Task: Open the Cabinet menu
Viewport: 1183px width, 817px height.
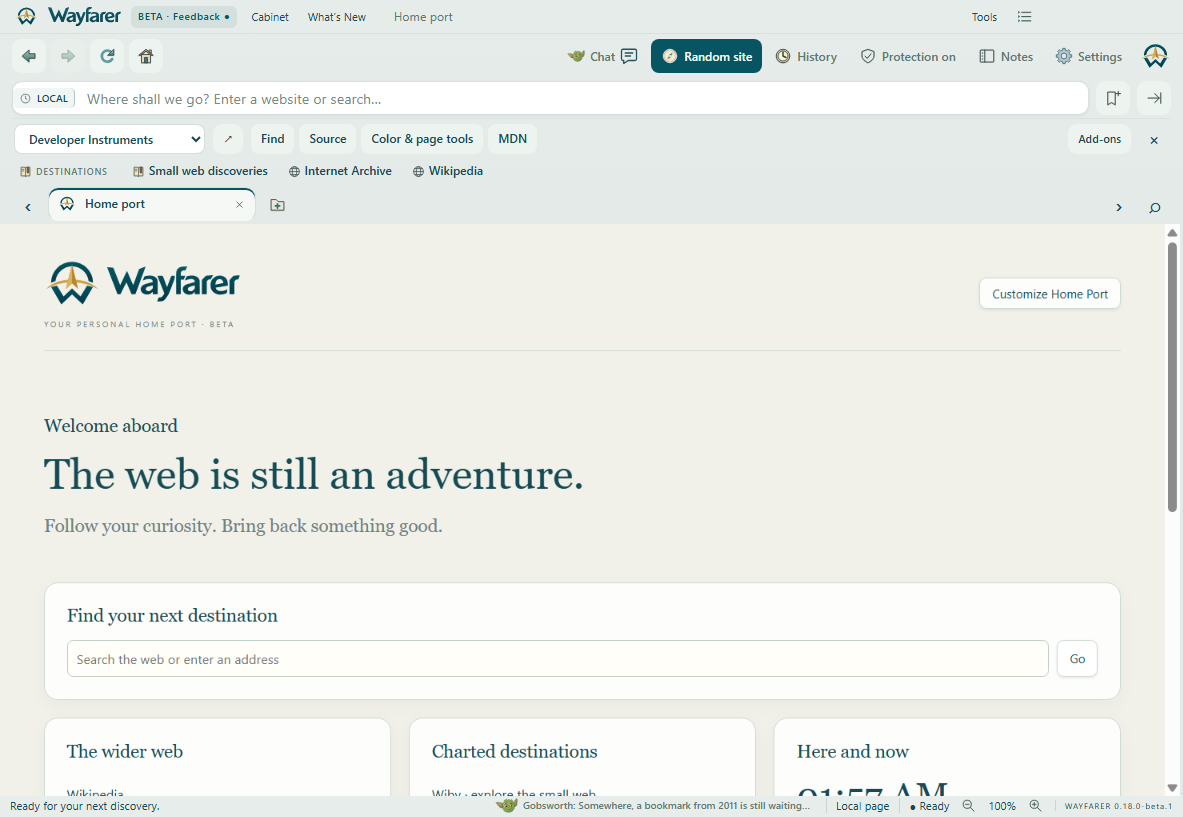Action: click(x=270, y=17)
